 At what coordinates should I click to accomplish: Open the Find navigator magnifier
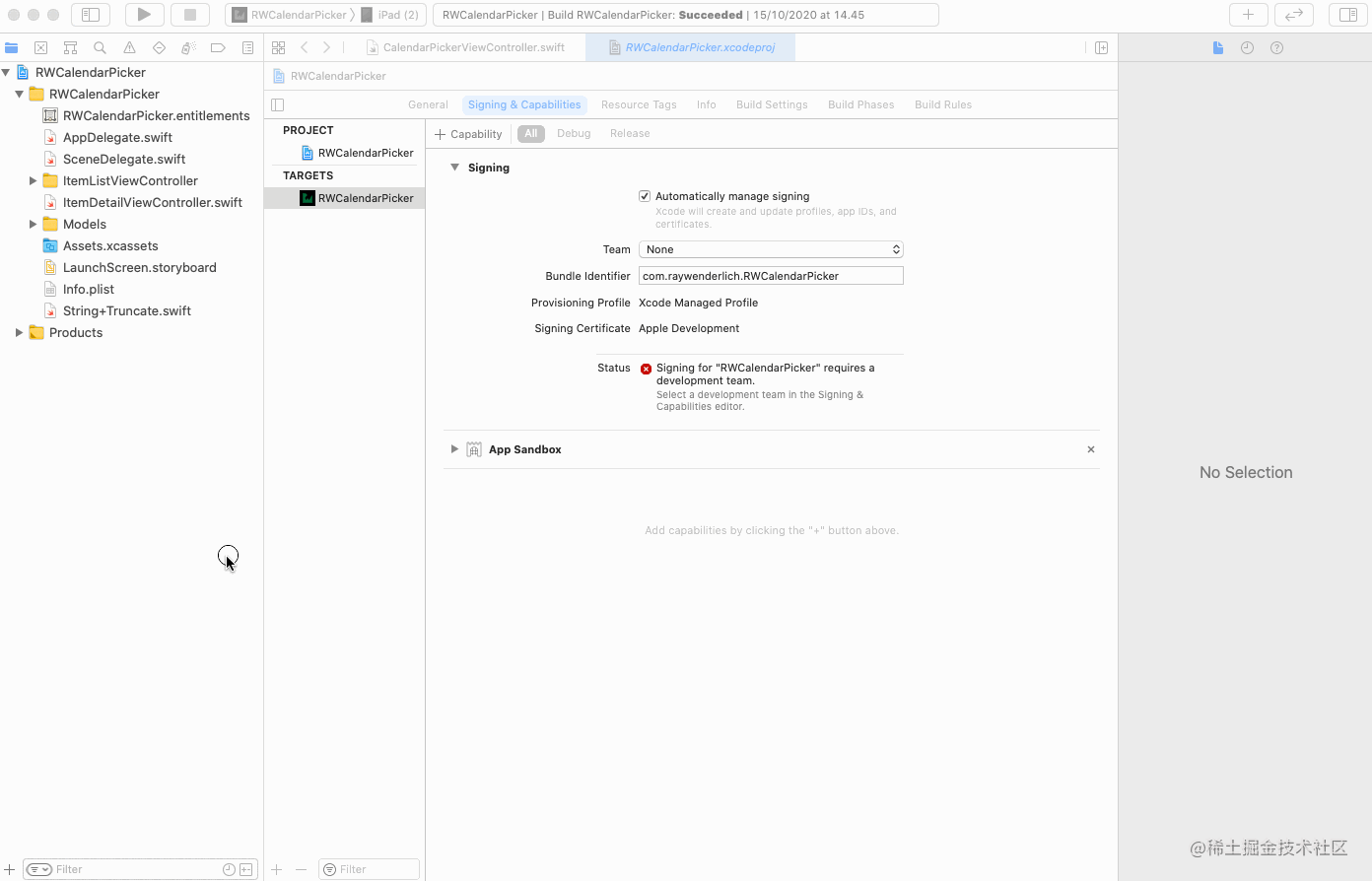click(100, 47)
